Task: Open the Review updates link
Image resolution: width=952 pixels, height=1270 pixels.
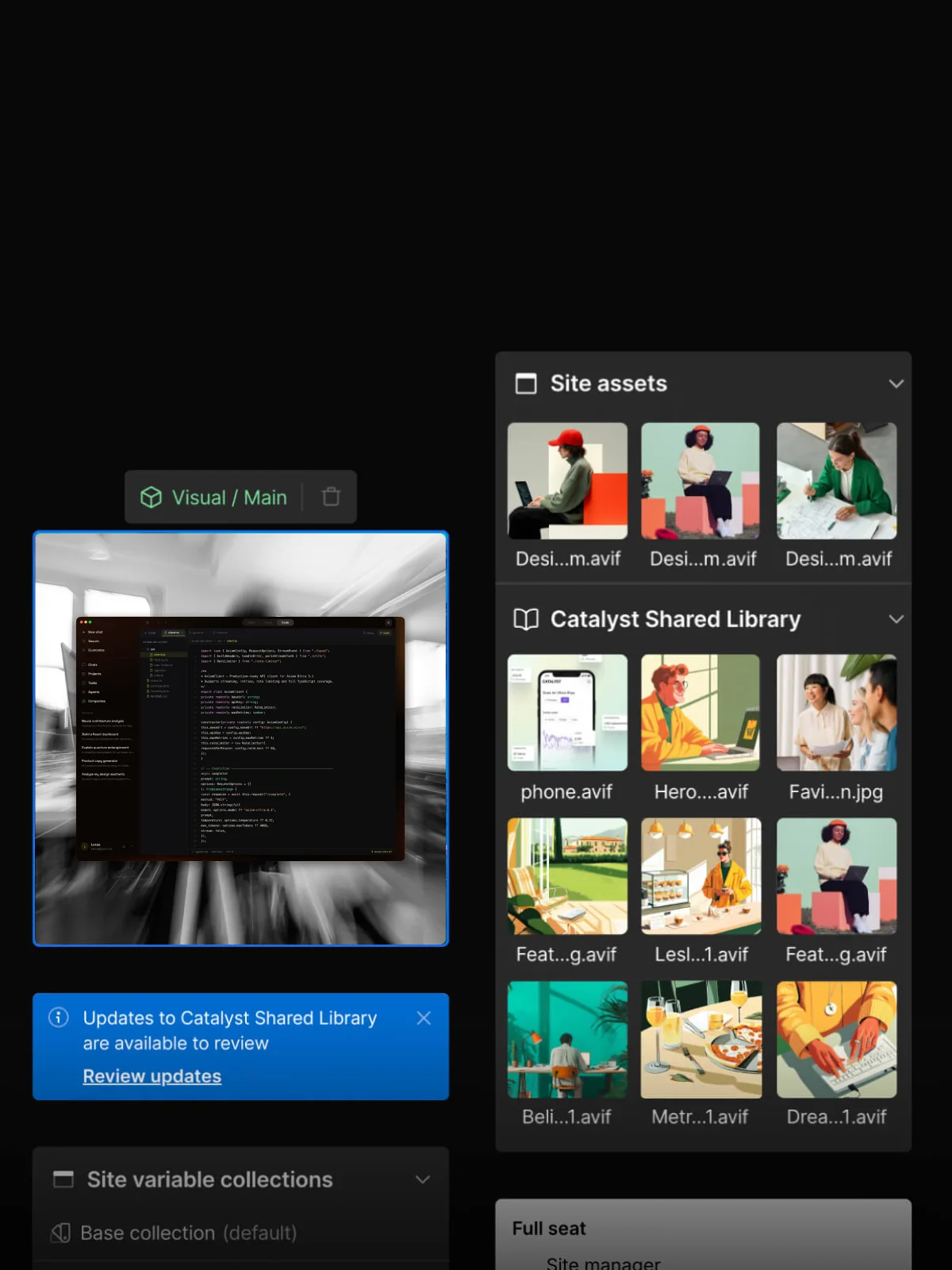Action: pyautogui.click(x=152, y=1076)
